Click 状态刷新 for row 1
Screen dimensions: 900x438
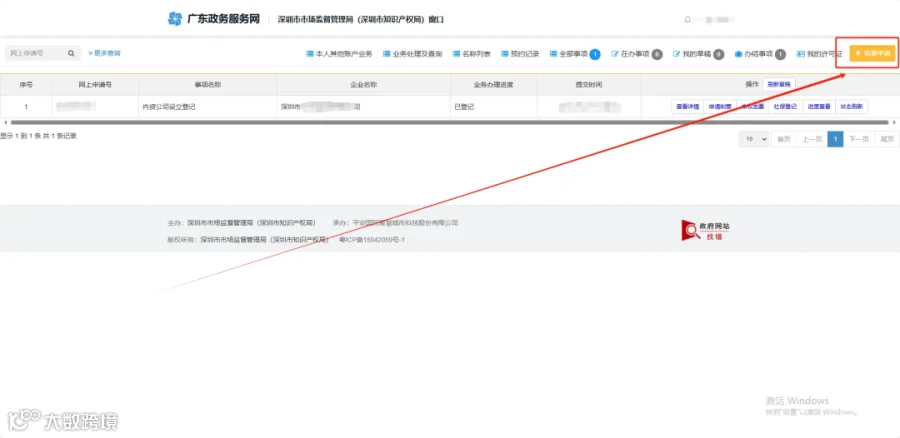[851, 107]
